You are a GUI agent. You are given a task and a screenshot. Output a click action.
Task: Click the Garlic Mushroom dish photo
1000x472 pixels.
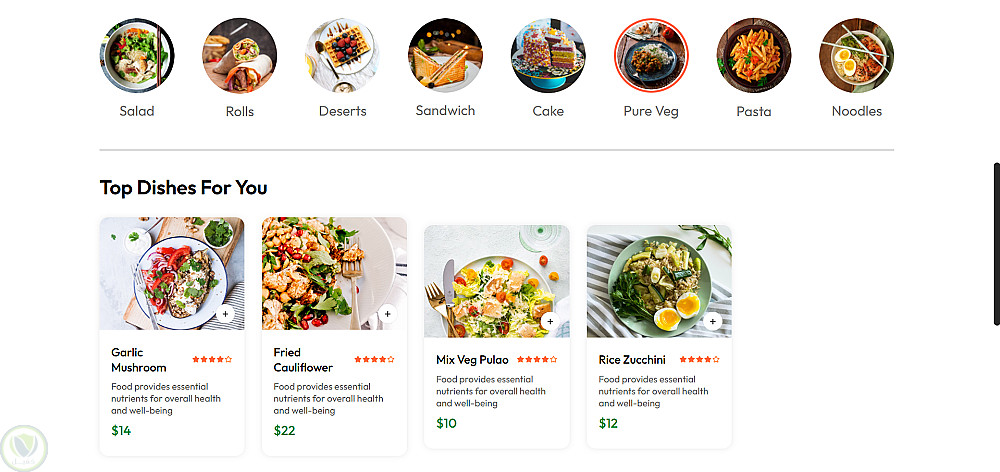170,270
